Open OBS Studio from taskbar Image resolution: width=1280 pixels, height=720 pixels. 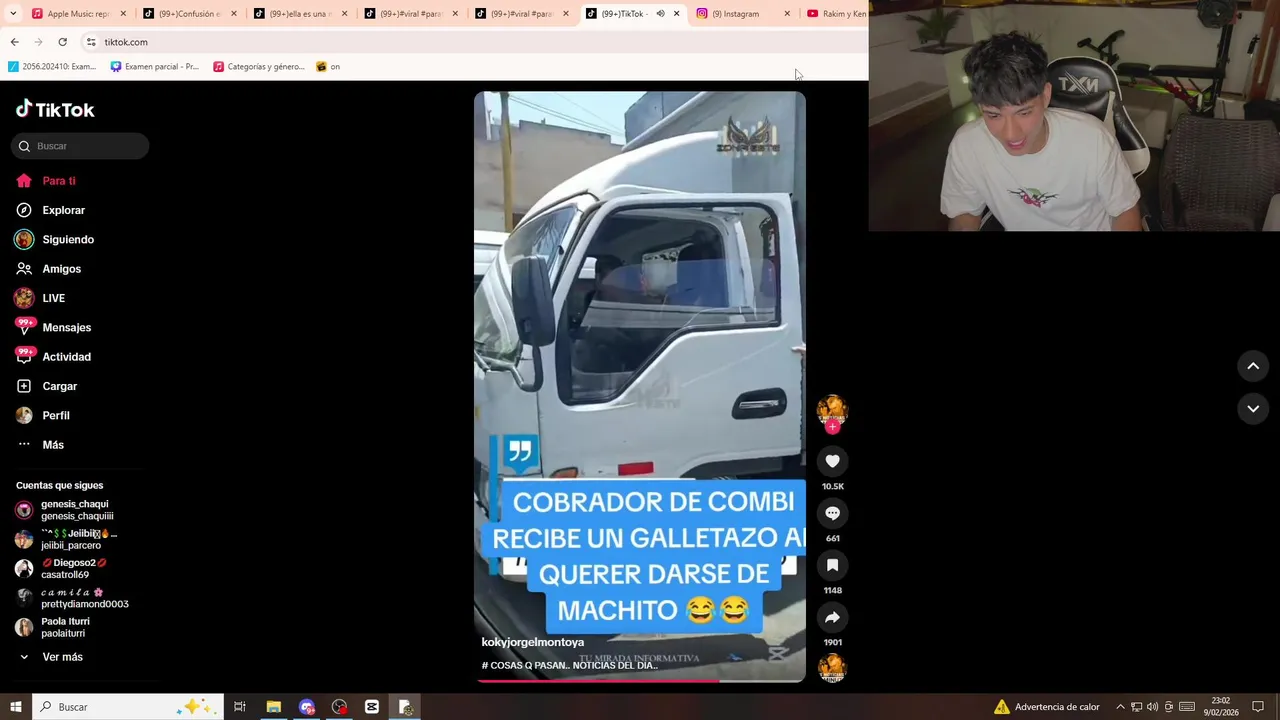click(340, 707)
